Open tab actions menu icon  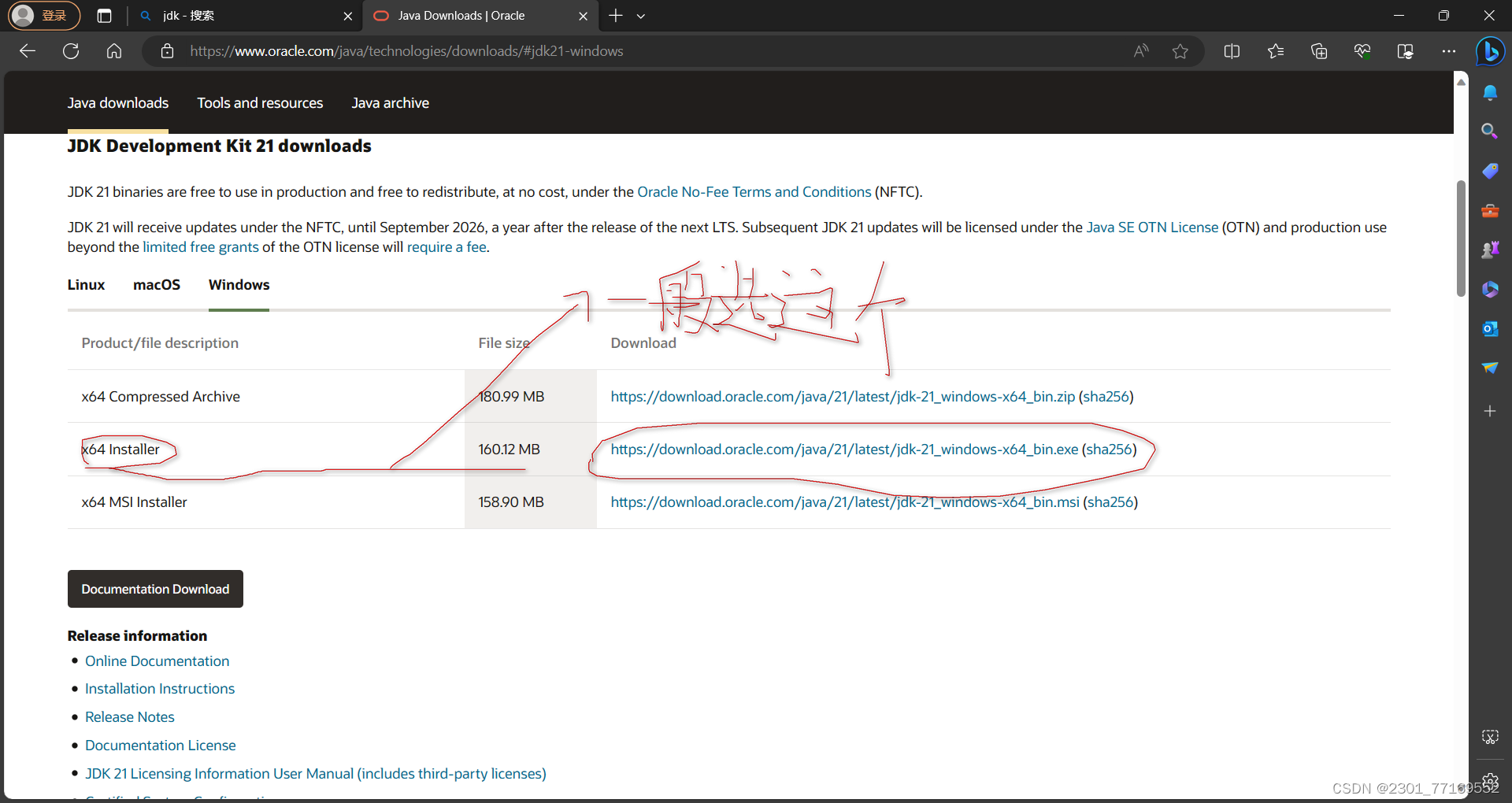104,16
